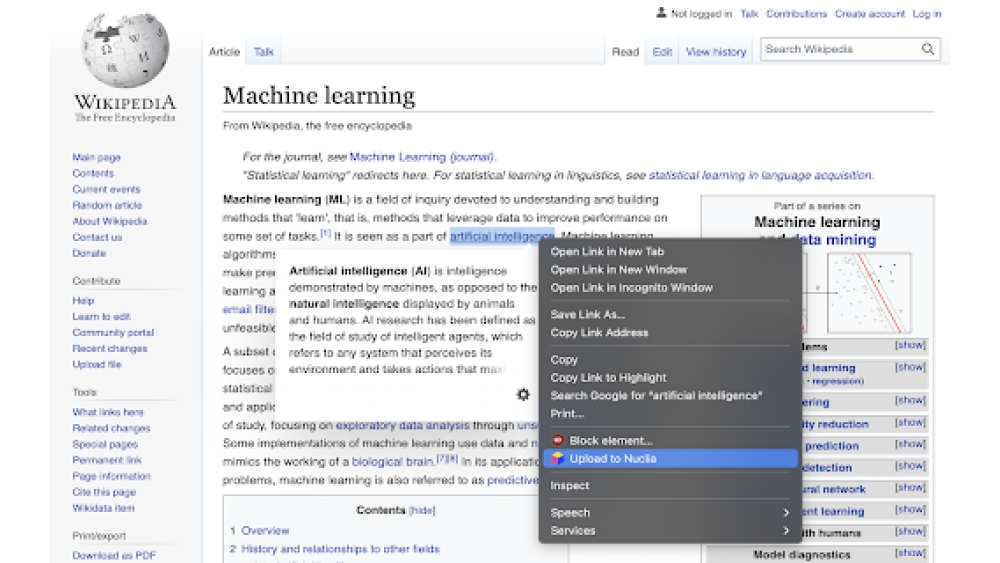Open Permanent link in Tools
This screenshot has width=1000, height=563.
pyautogui.click(x=107, y=460)
